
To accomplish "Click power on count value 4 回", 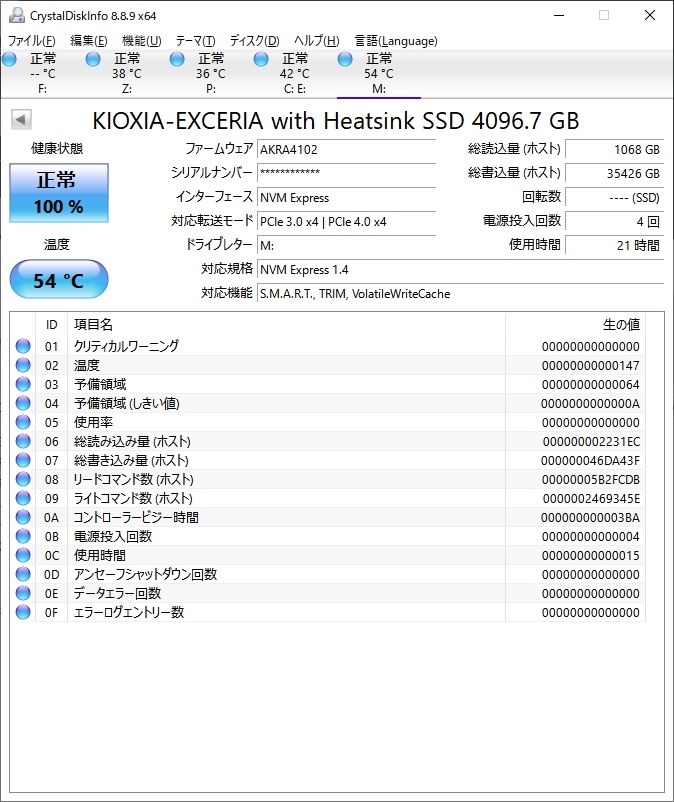I will click(615, 221).
